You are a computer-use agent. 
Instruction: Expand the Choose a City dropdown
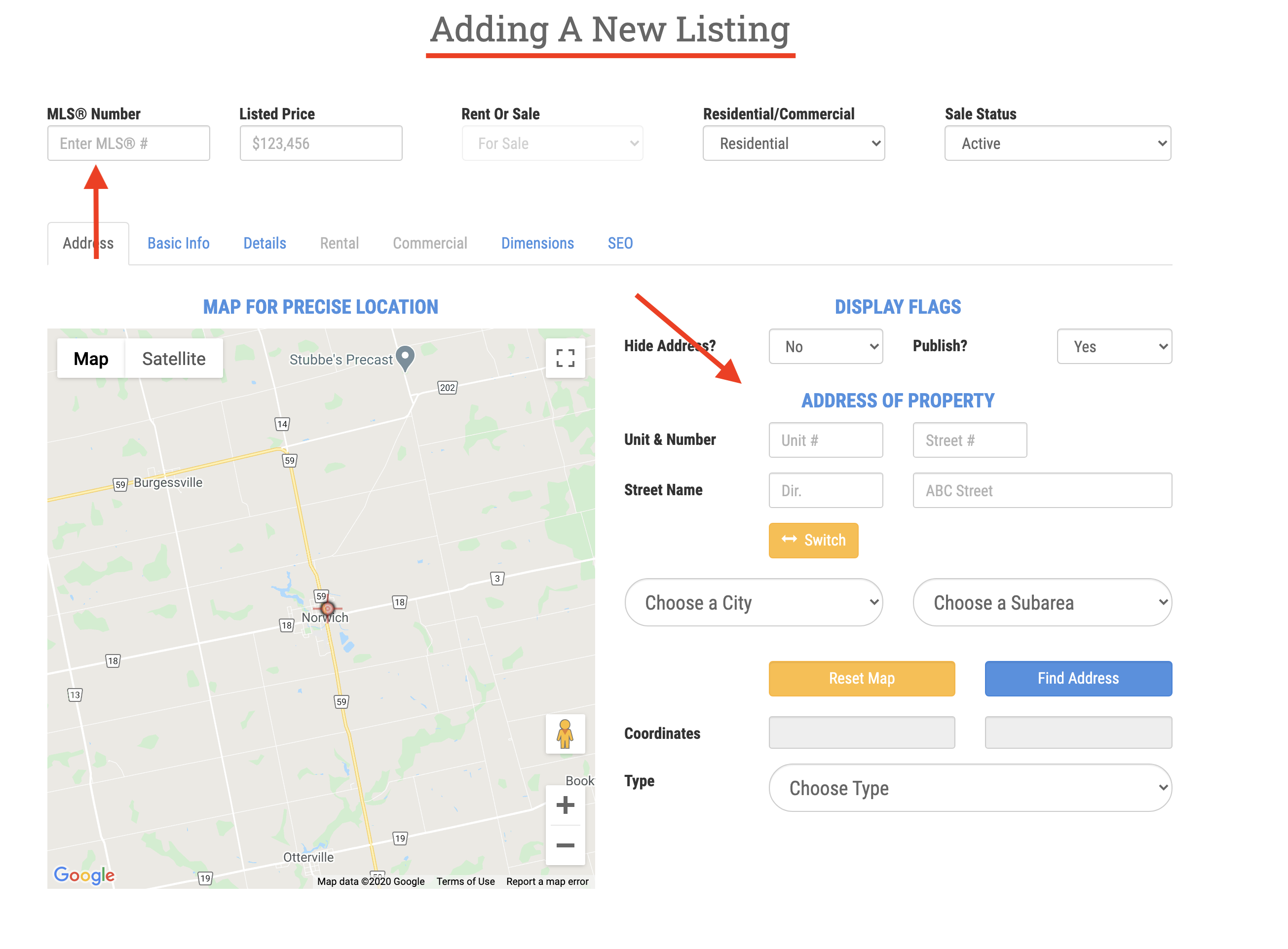(x=754, y=603)
